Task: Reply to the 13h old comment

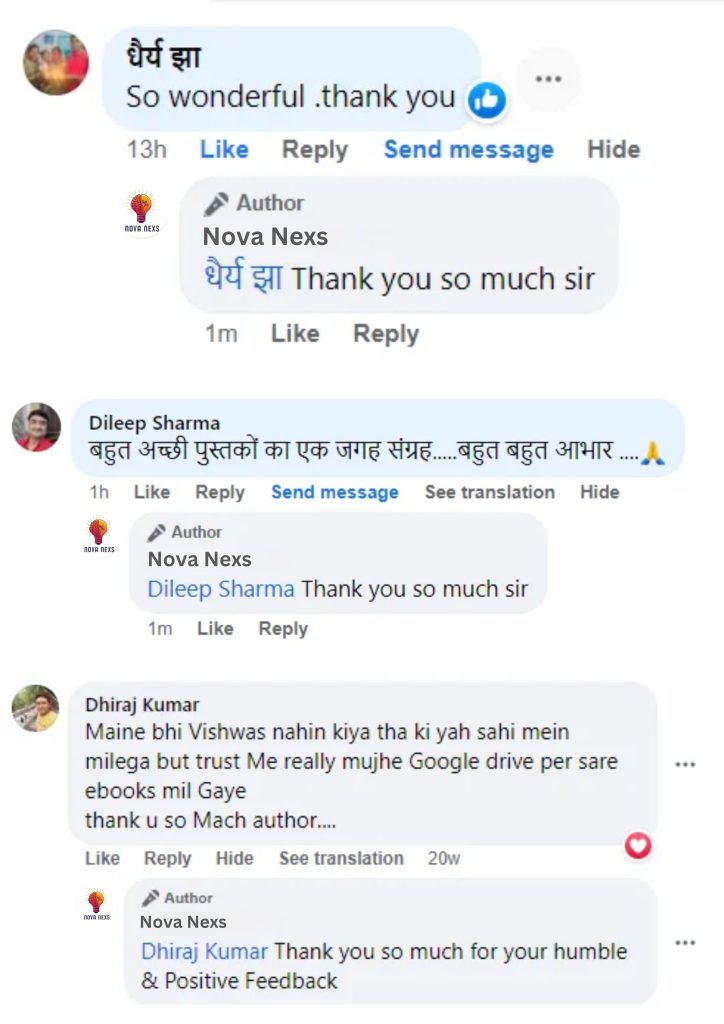Action: pos(315,150)
